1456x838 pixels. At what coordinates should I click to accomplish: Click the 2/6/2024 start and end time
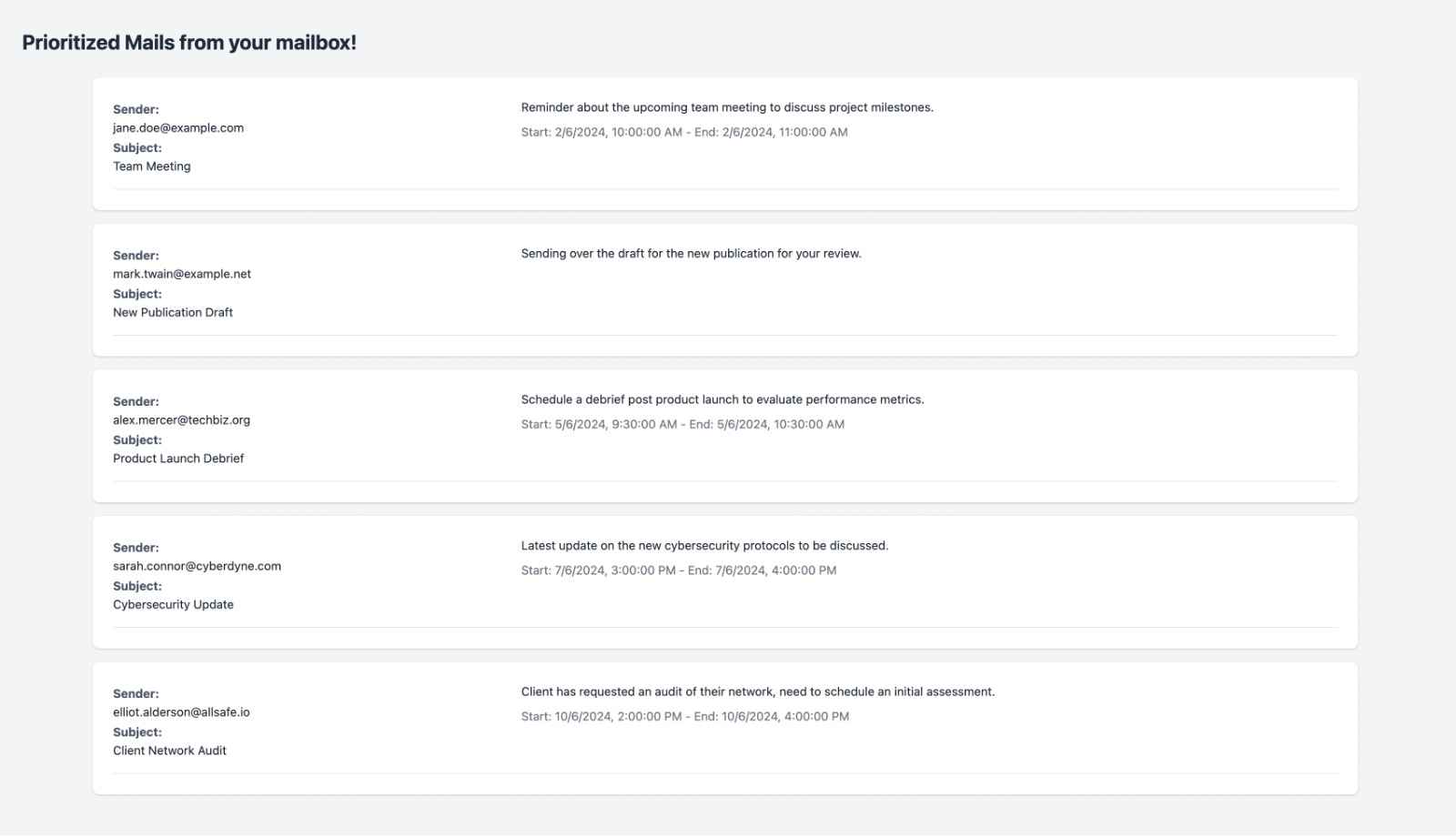point(684,132)
